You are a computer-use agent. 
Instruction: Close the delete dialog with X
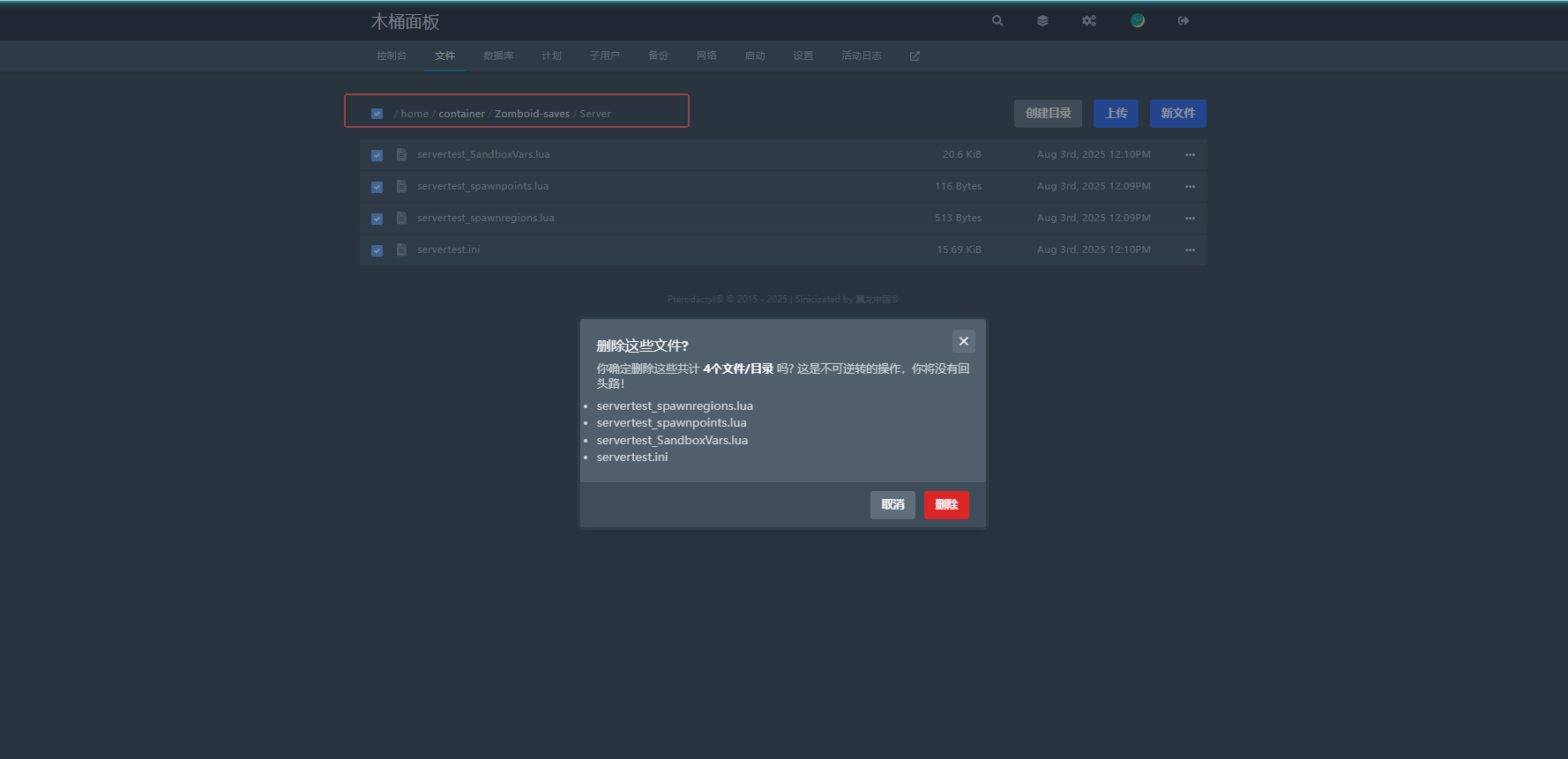pos(963,341)
